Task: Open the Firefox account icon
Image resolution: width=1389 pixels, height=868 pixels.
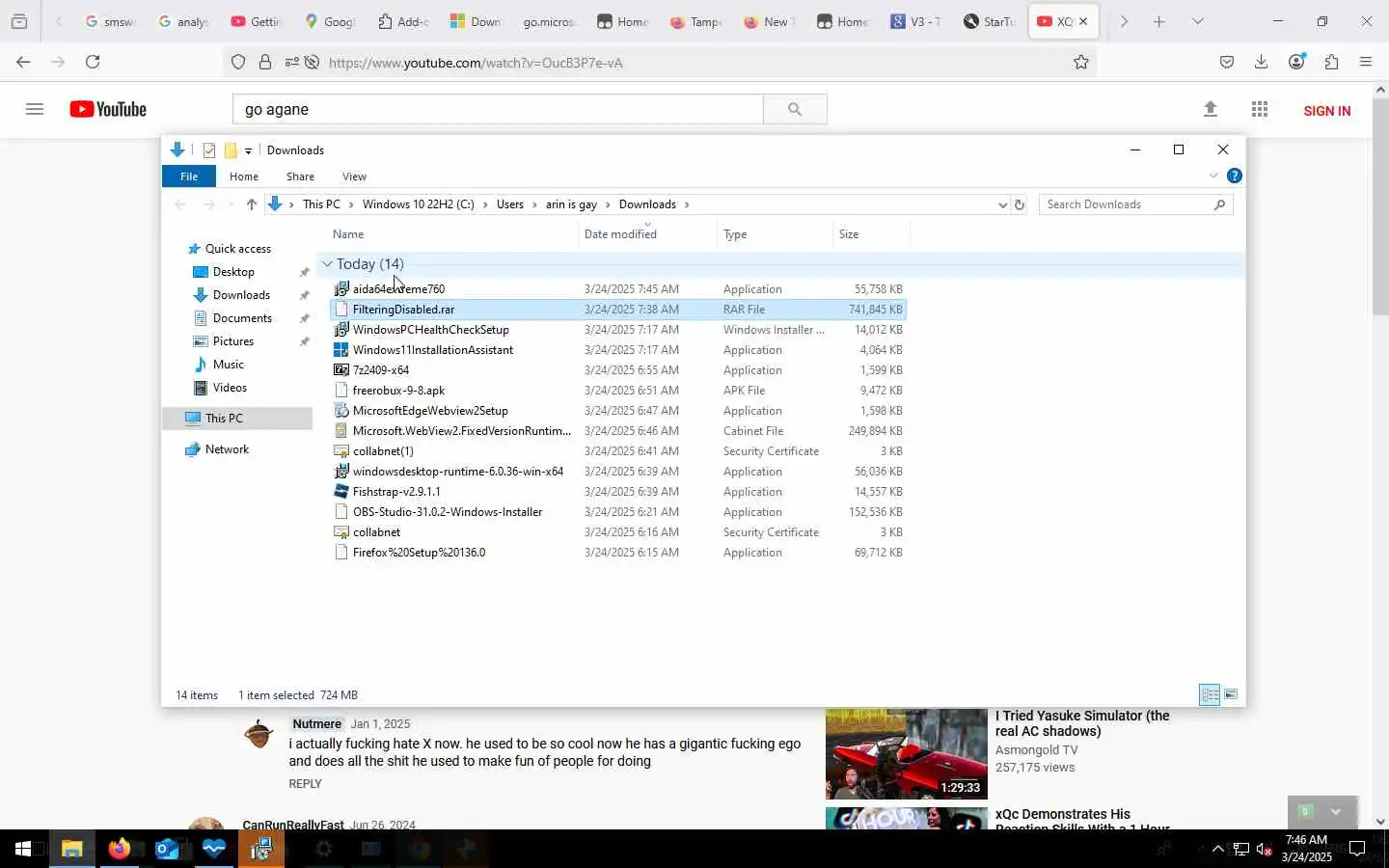Action: (x=1296, y=62)
